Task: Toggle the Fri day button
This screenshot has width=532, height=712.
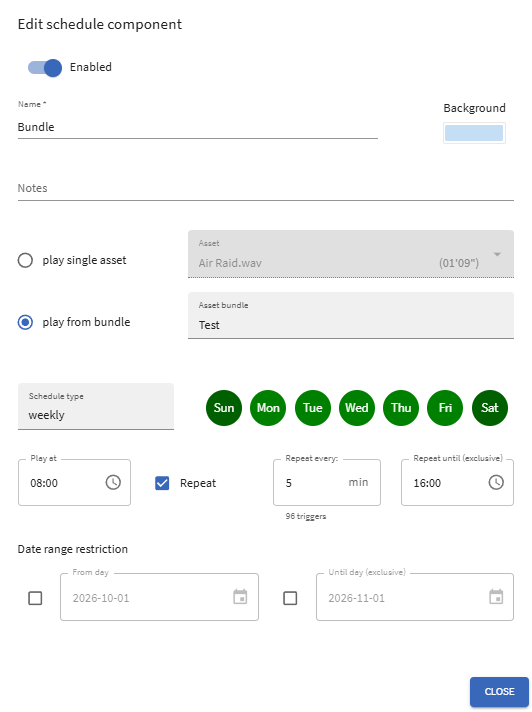Action: (x=445, y=408)
